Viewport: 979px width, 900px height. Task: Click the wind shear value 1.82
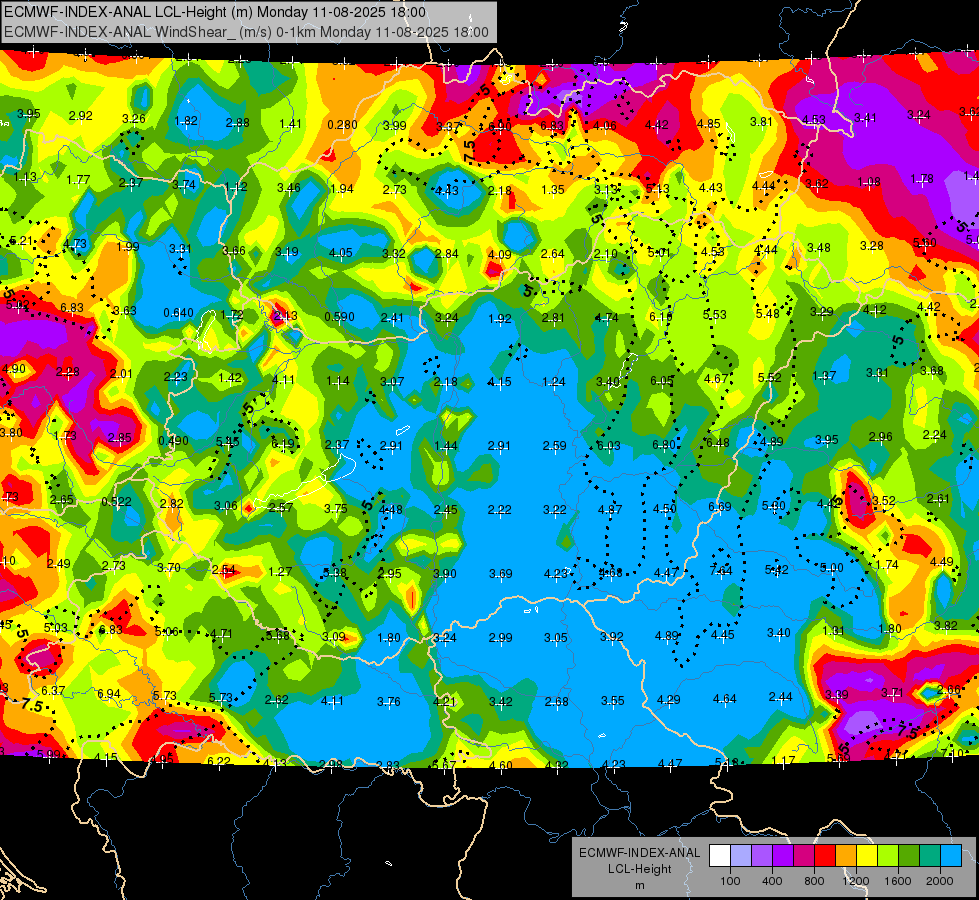[186, 121]
